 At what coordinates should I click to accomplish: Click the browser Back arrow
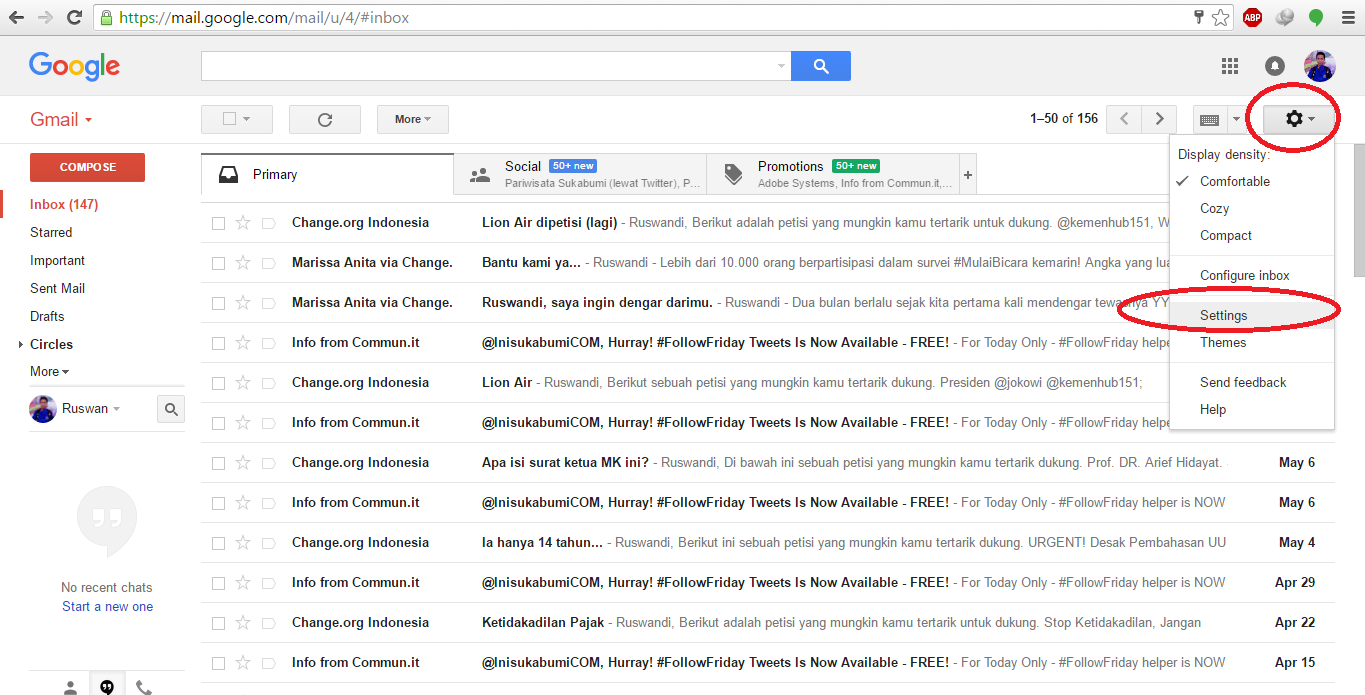[x=16, y=17]
